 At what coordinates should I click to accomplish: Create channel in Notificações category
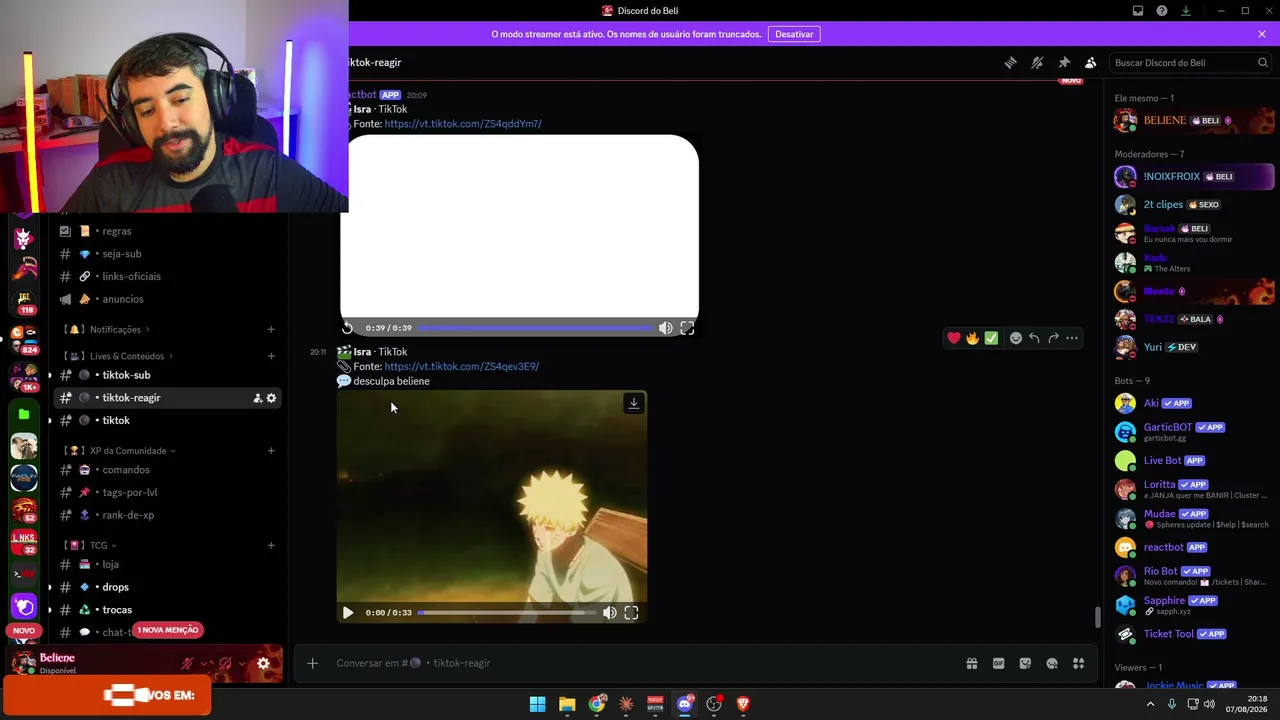click(271, 329)
